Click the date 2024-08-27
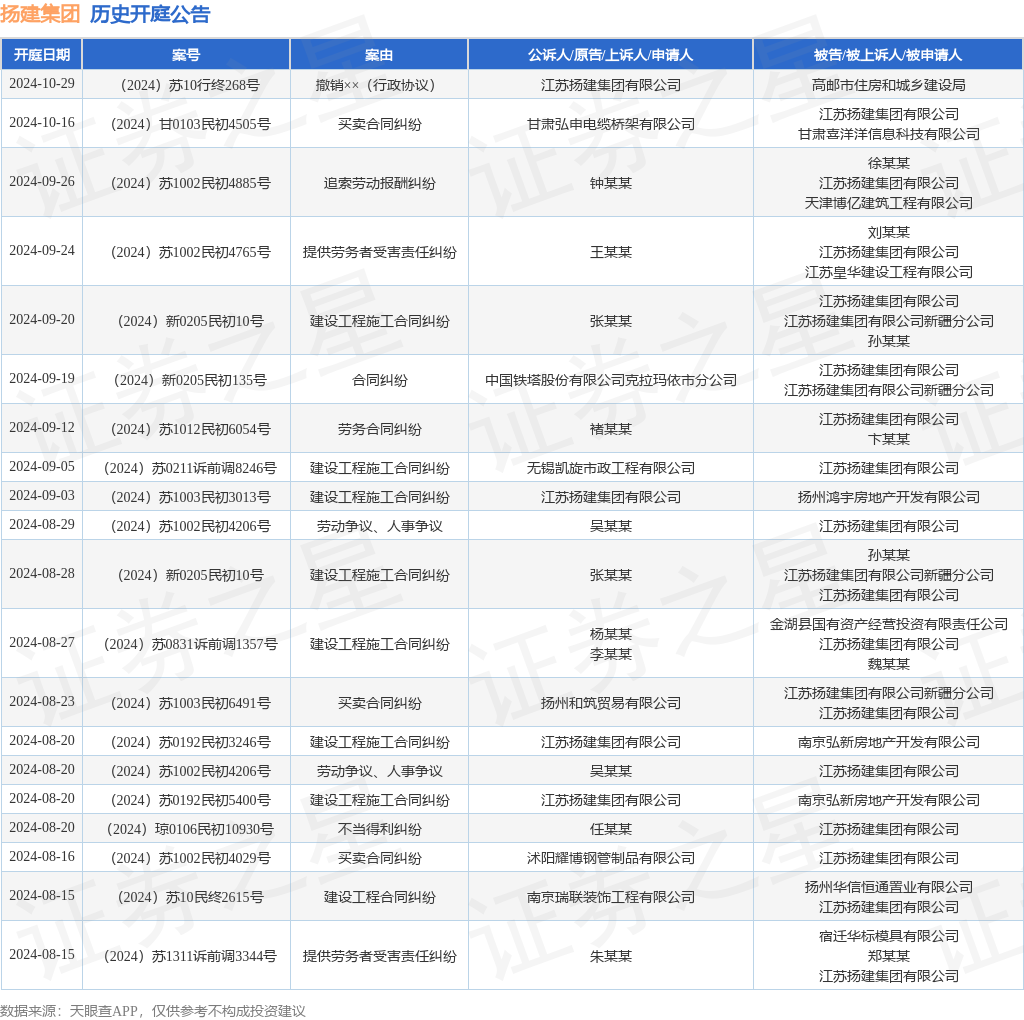 coord(42,643)
